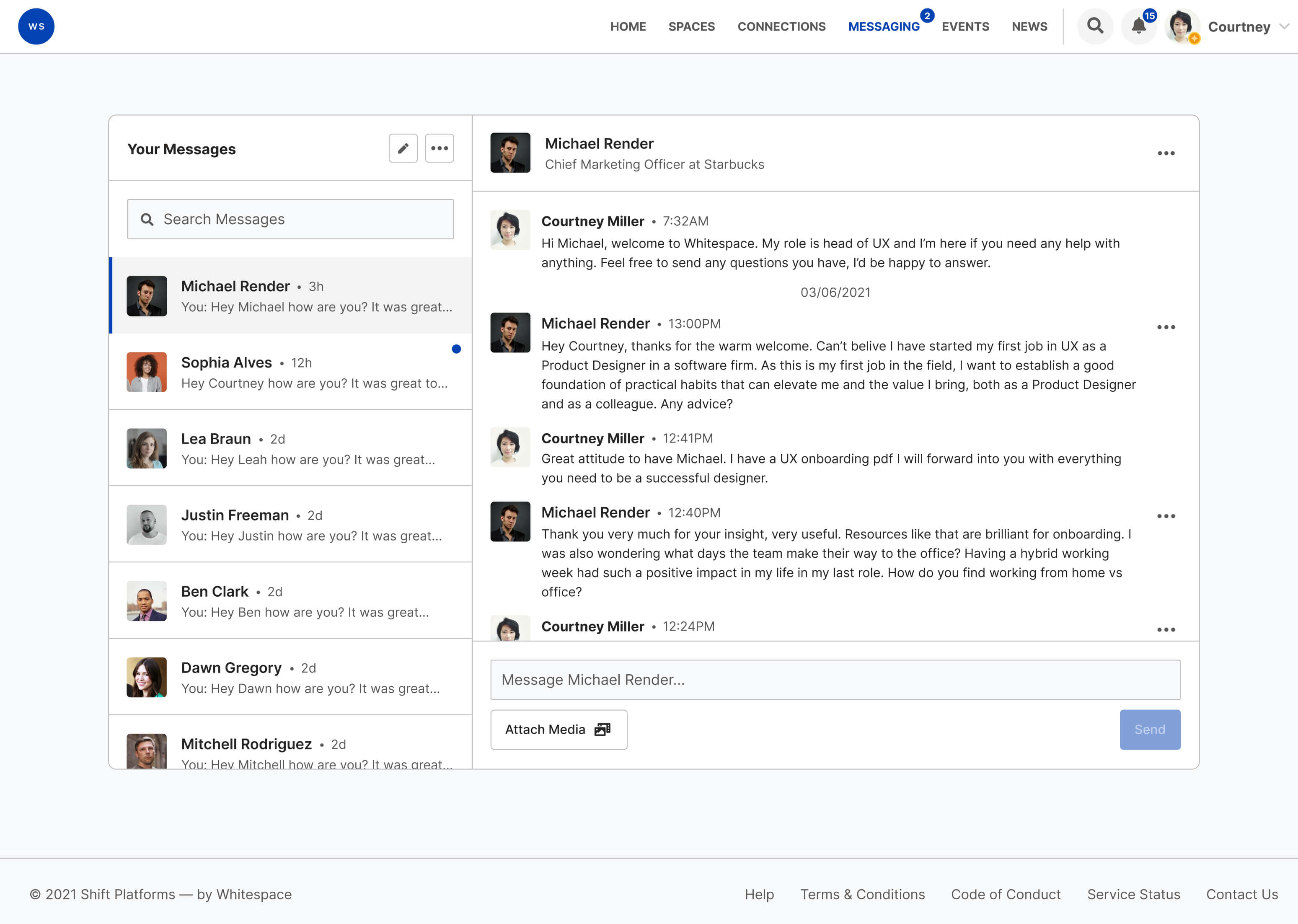The height and width of the screenshot is (924, 1298).
Task: Open EVENTS in navigation
Action: (964, 27)
